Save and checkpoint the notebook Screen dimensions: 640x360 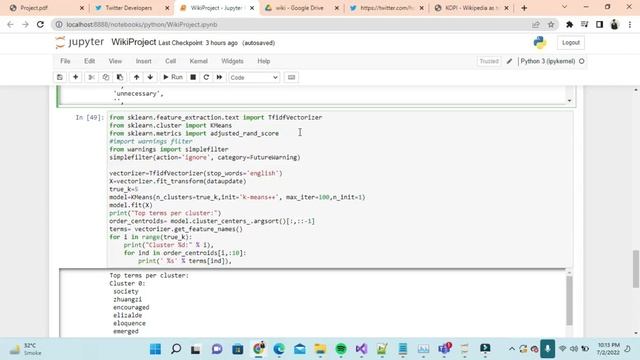[x=60, y=77]
